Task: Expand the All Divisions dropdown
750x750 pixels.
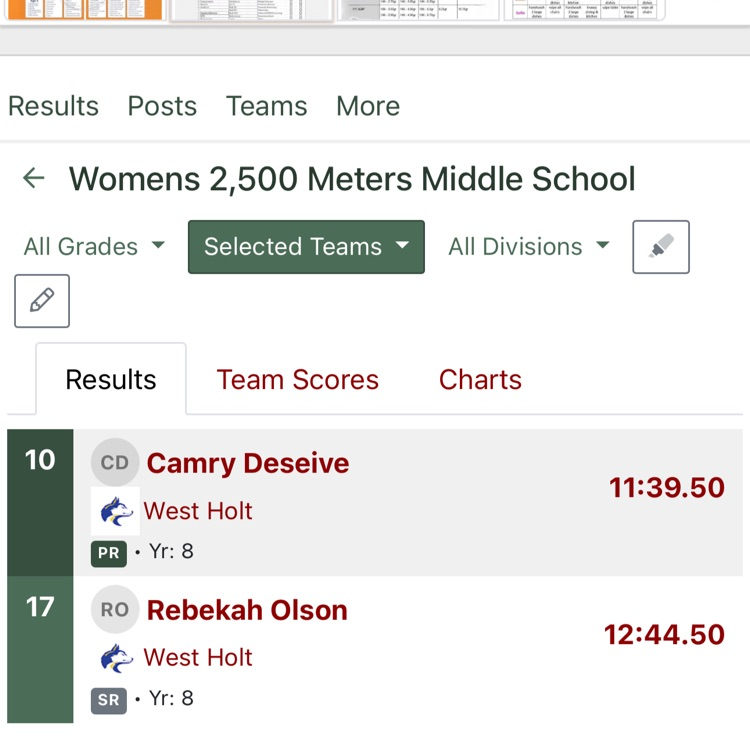Action: (528, 247)
